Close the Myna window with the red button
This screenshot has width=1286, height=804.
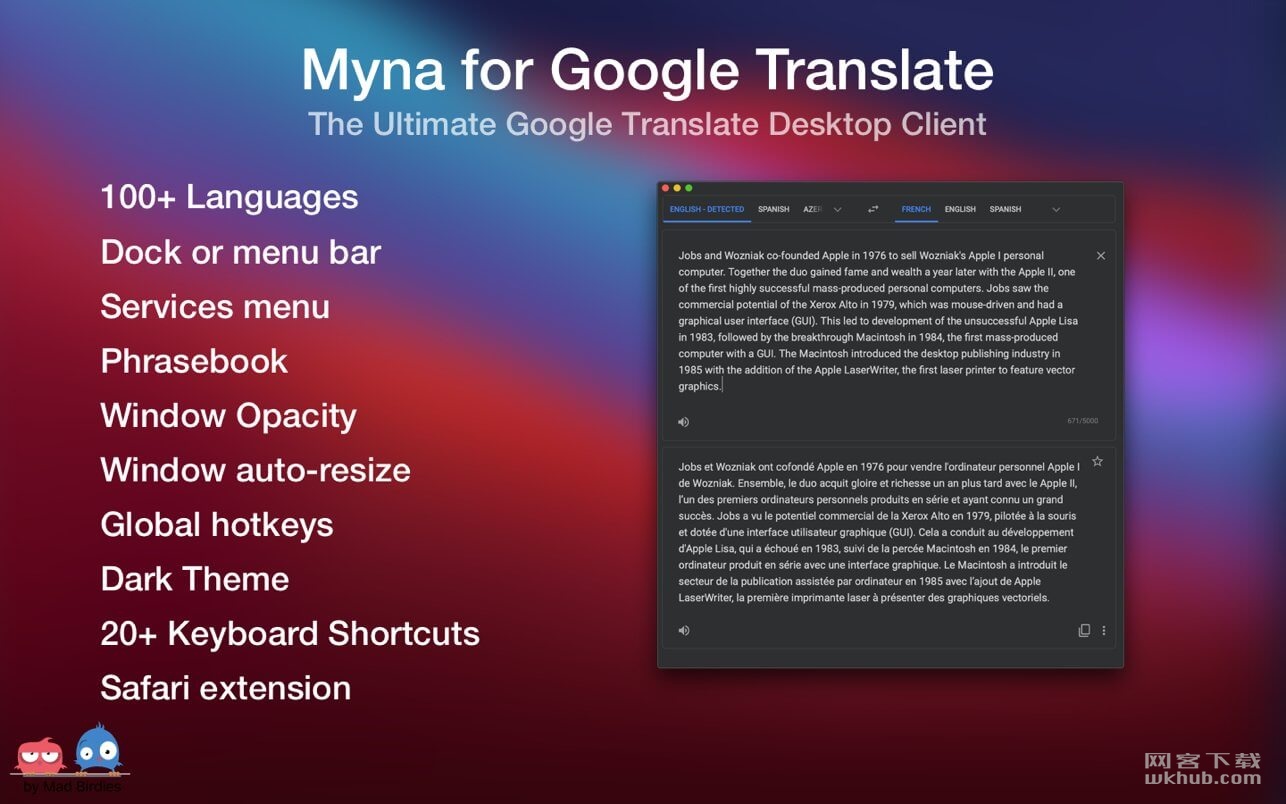[666, 188]
